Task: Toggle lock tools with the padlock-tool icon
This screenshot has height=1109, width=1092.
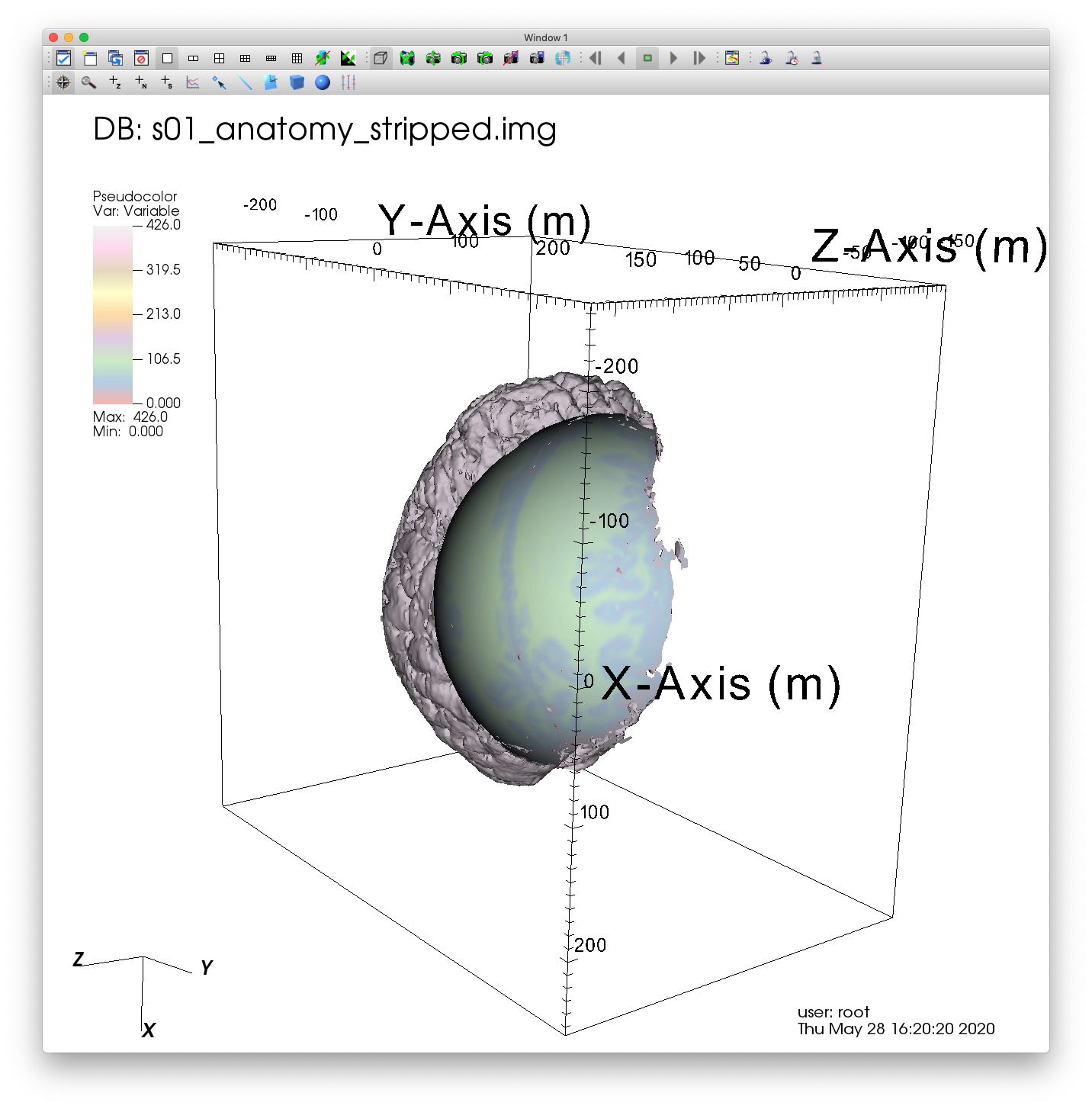Action: click(x=817, y=58)
